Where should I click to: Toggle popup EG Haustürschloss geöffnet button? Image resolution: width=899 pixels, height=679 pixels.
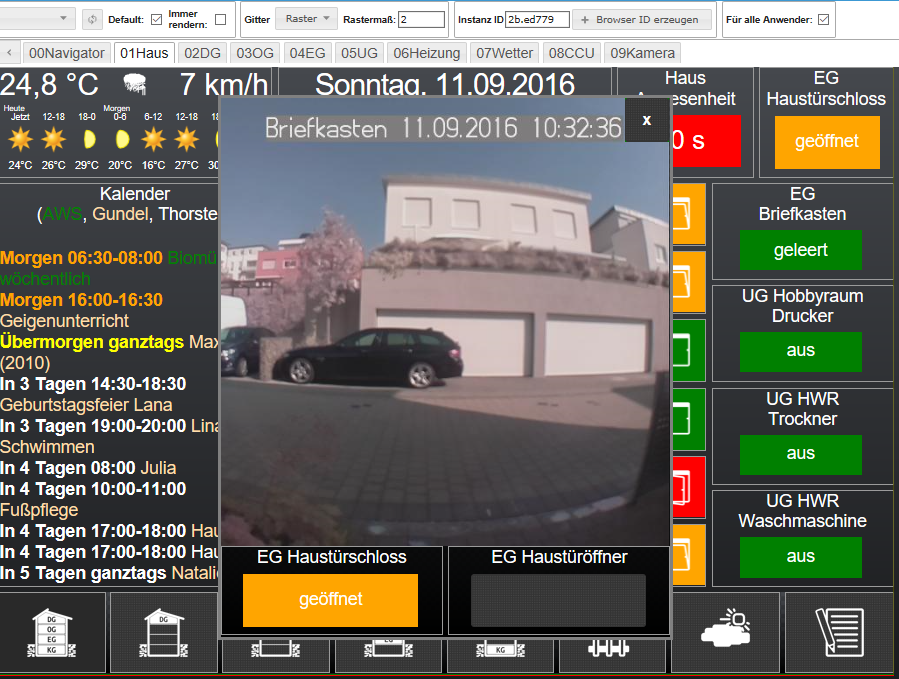point(330,600)
